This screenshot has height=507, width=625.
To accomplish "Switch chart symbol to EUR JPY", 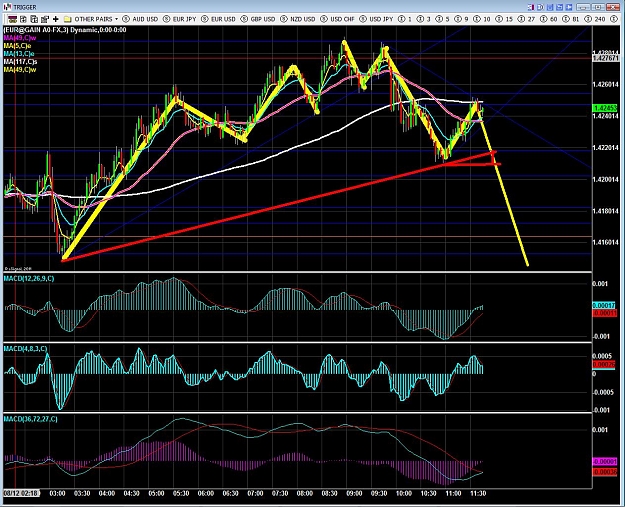I will (x=180, y=19).
